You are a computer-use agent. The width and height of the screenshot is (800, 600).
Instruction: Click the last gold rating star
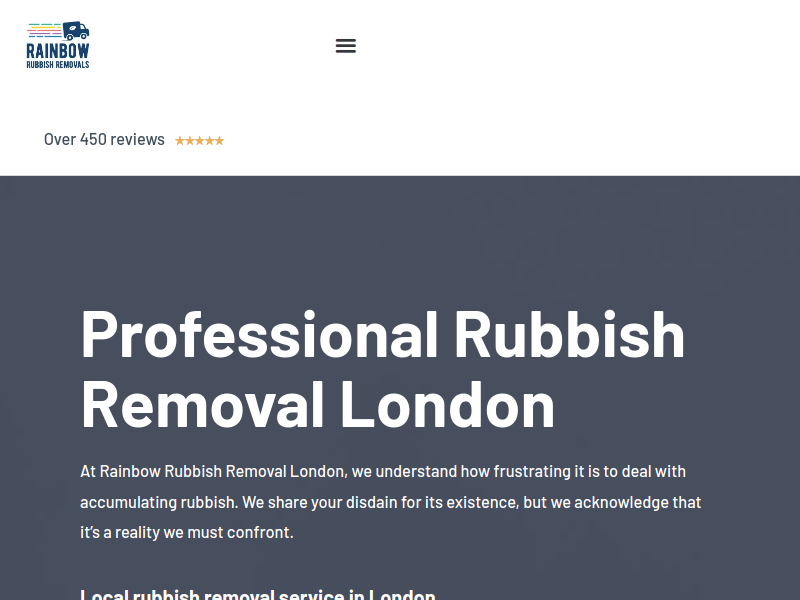click(219, 141)
